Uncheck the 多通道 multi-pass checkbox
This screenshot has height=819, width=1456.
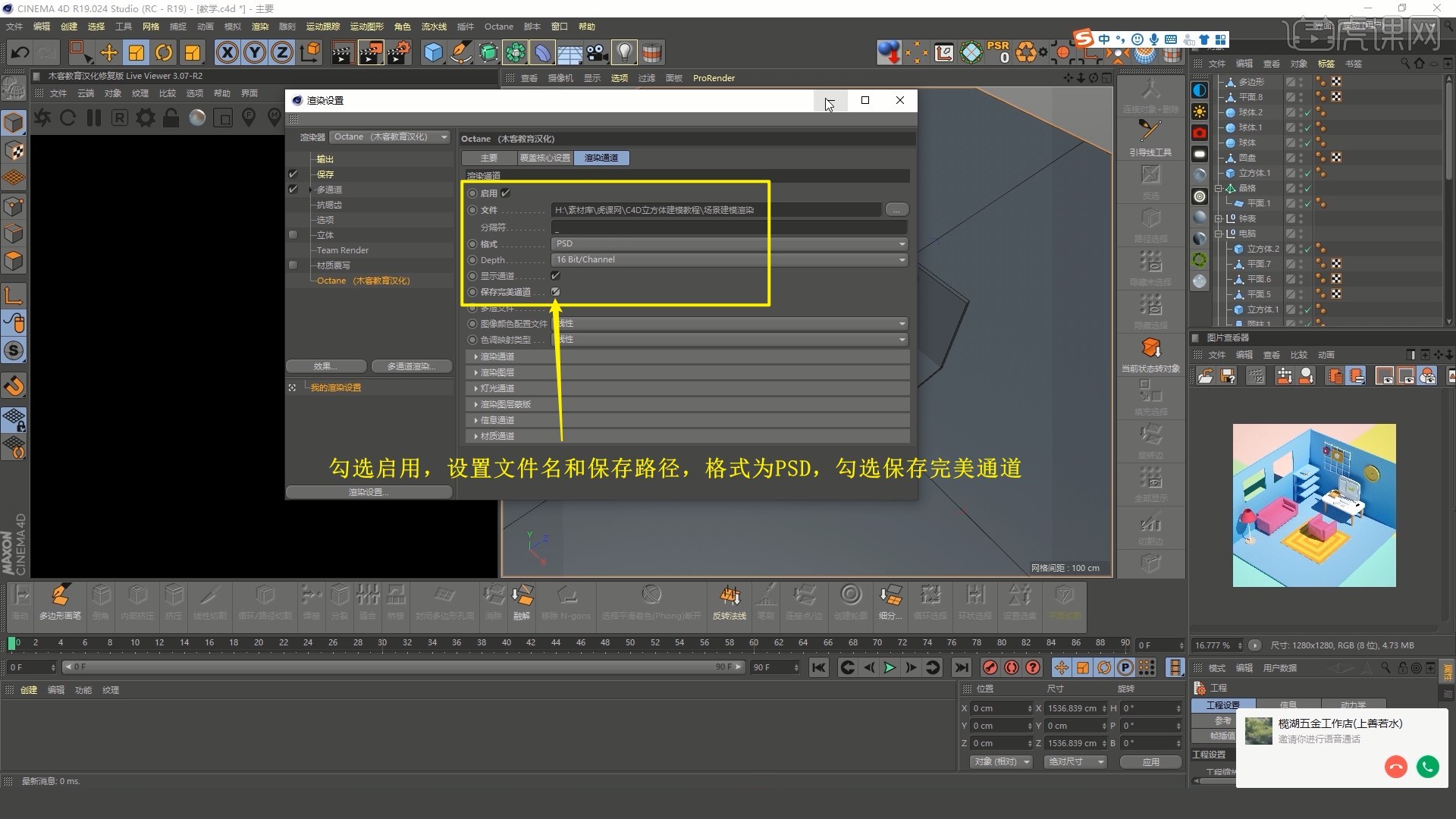click(293, 190)
